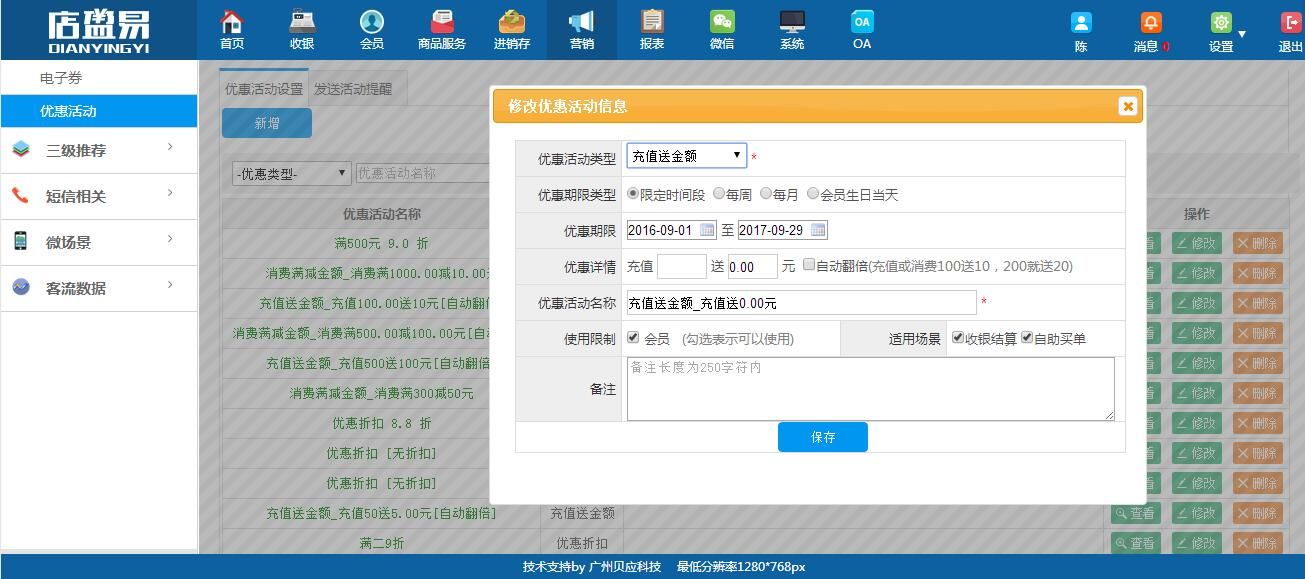
Task: Click 删除 for row 满500元 9.0 折
Action: [x=1258, y=243]
